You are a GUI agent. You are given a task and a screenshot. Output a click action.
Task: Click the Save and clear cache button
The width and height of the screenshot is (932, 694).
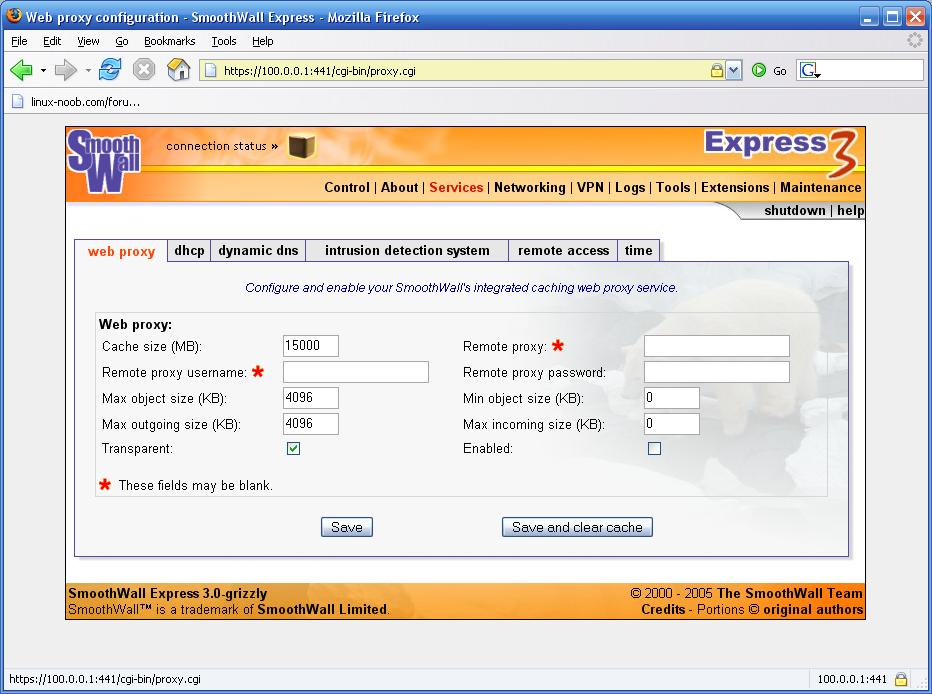tap(577, 527)
